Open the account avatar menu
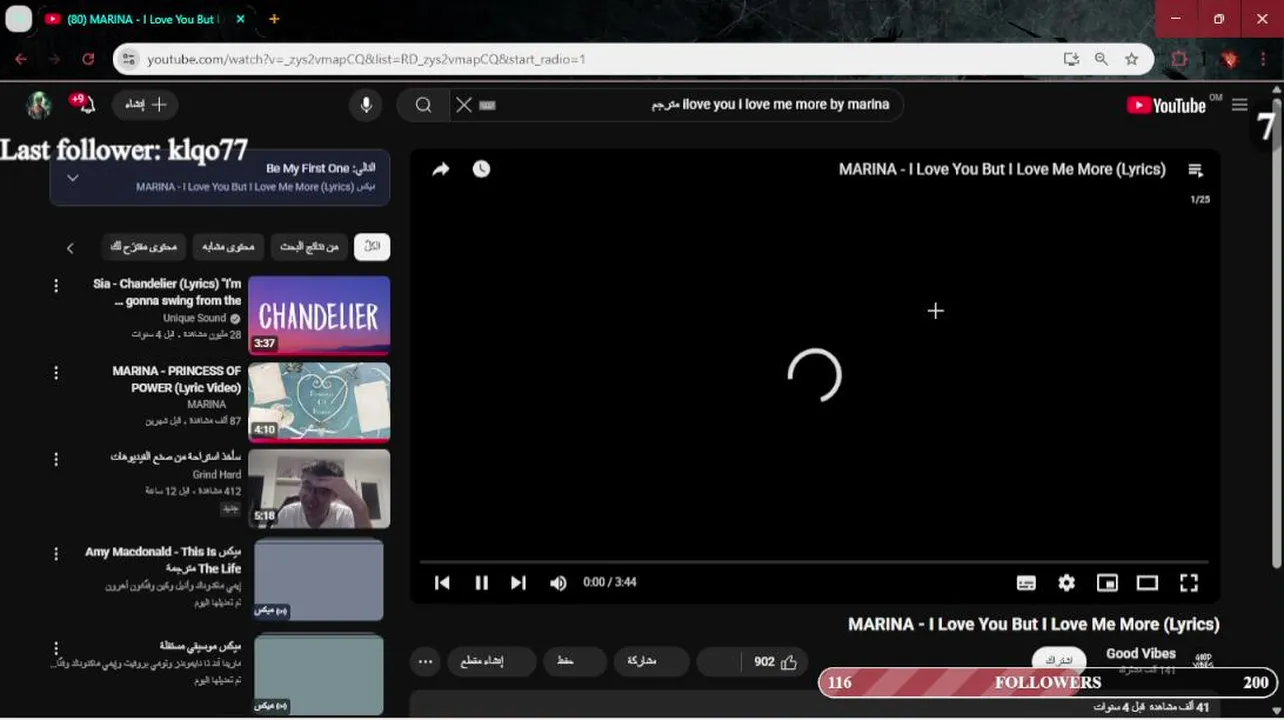This screenshot has height=720, width=1284. point(39,105)
